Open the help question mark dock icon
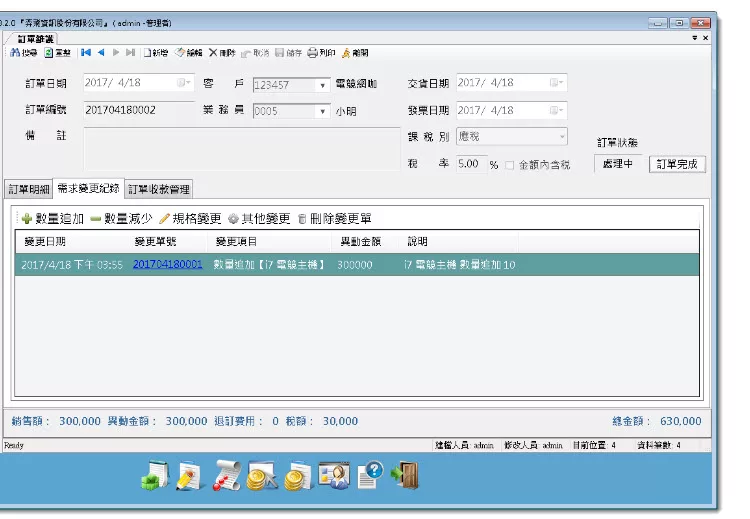The height and width of the screenshot is (519, 750). [369, 476]
